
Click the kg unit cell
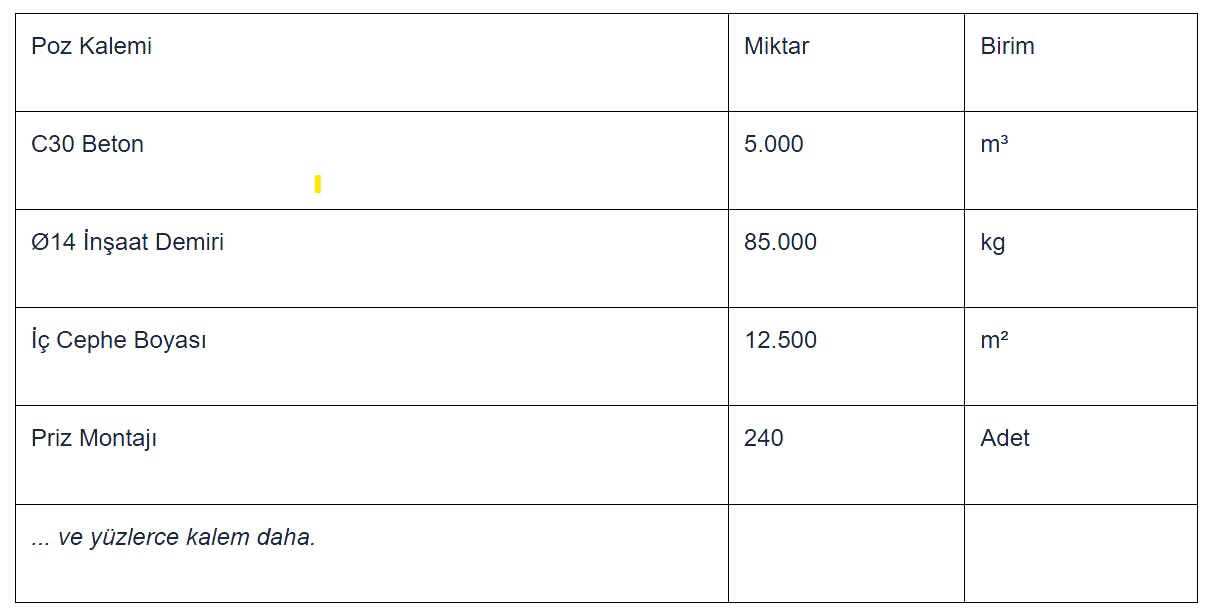993,242
